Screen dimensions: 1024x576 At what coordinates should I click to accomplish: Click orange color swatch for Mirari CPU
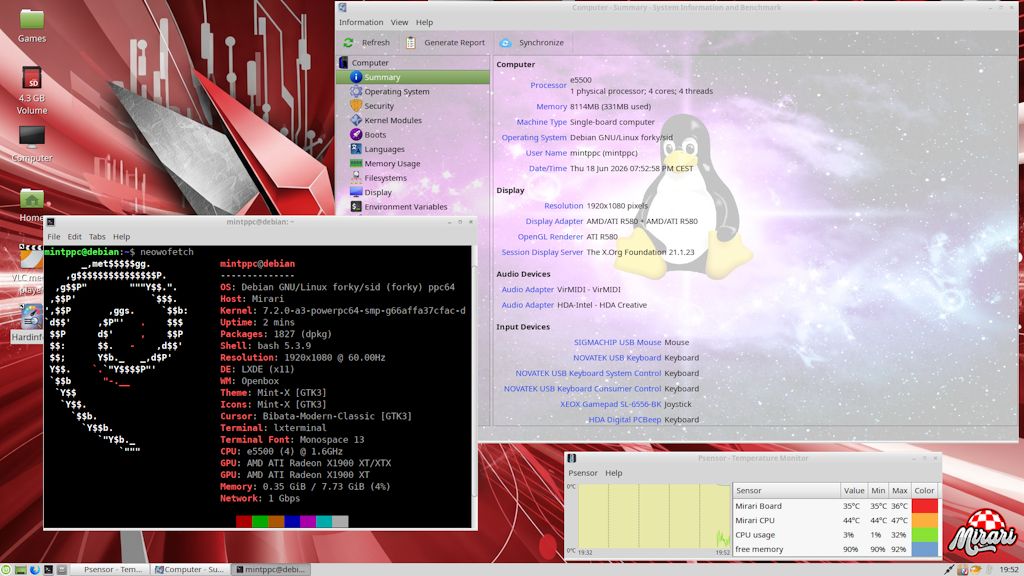[925, 520]
